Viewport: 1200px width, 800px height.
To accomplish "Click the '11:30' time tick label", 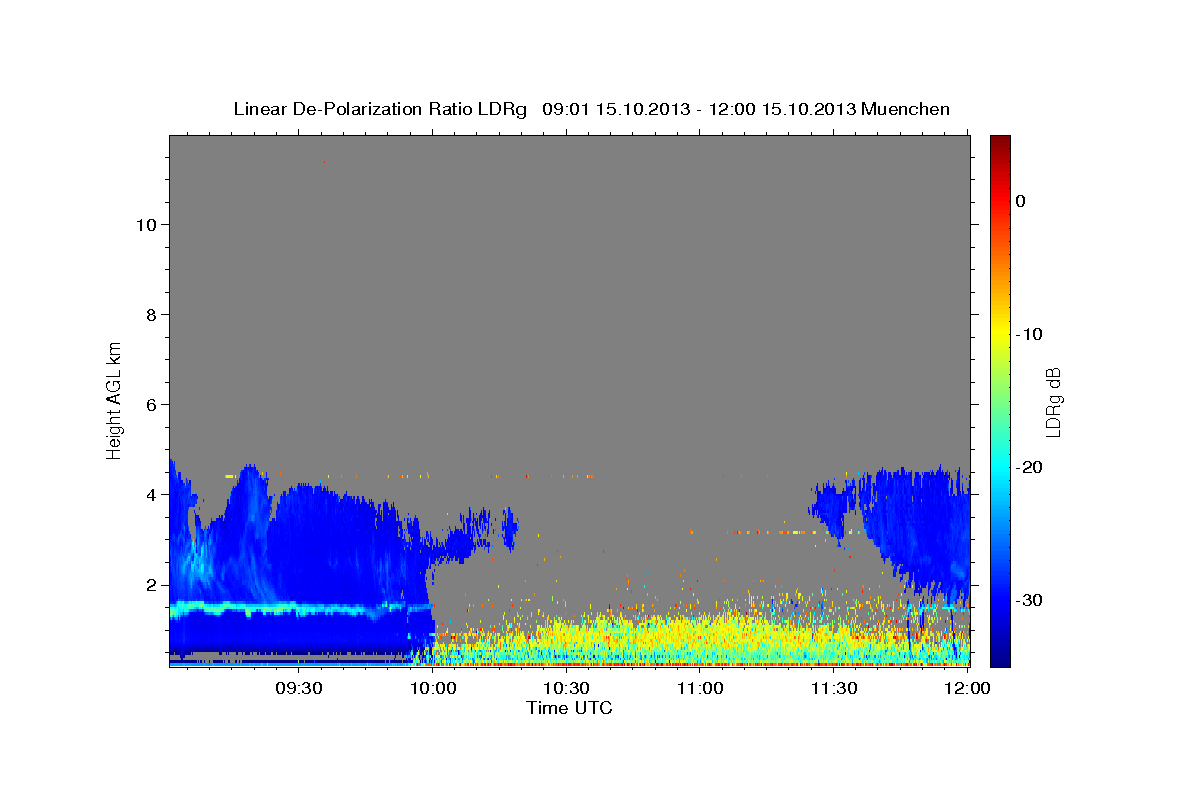I will [833, 689].
